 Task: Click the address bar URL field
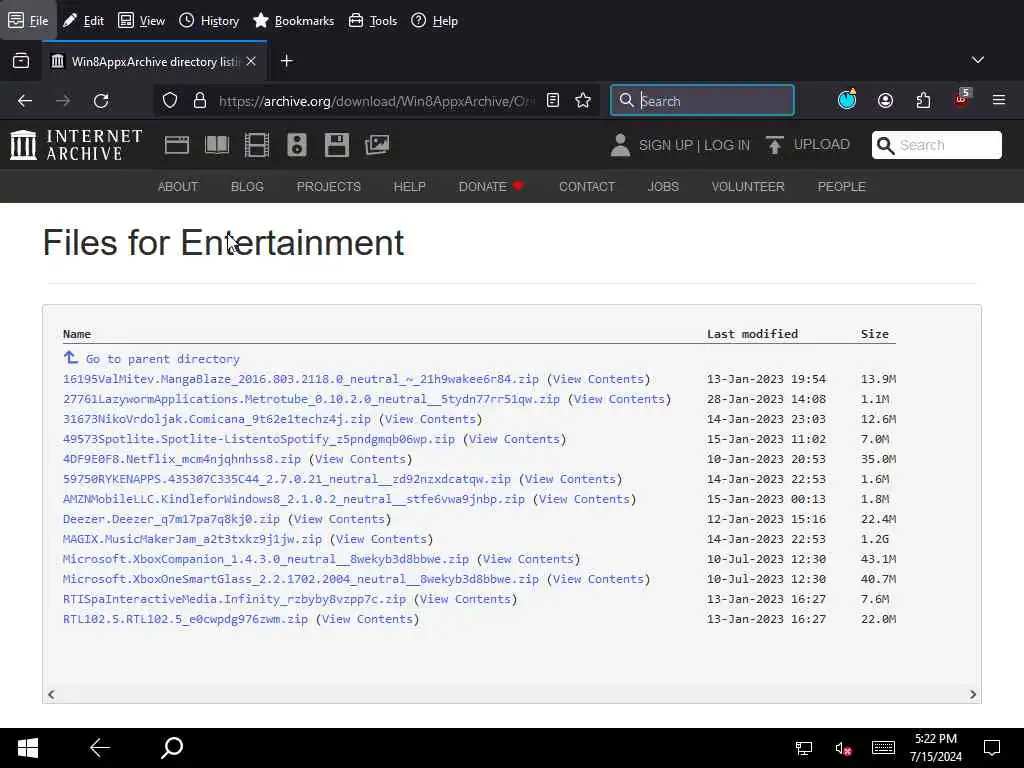pos(377,101)
